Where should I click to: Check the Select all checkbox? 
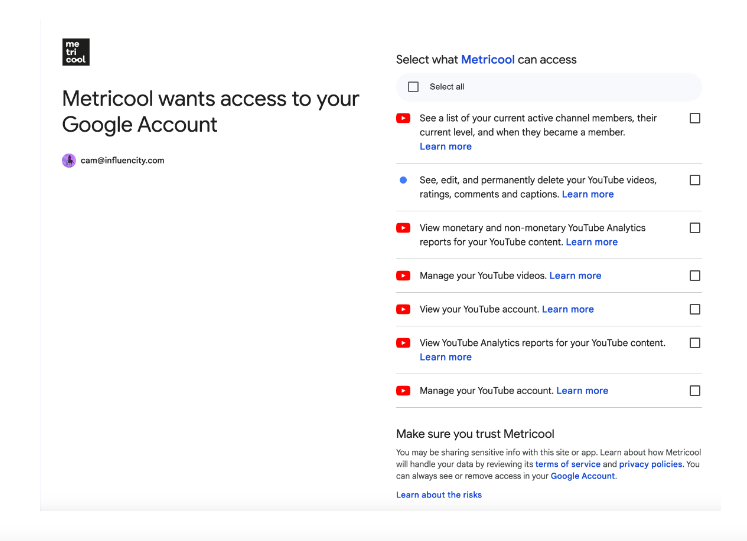click(413, 87)
